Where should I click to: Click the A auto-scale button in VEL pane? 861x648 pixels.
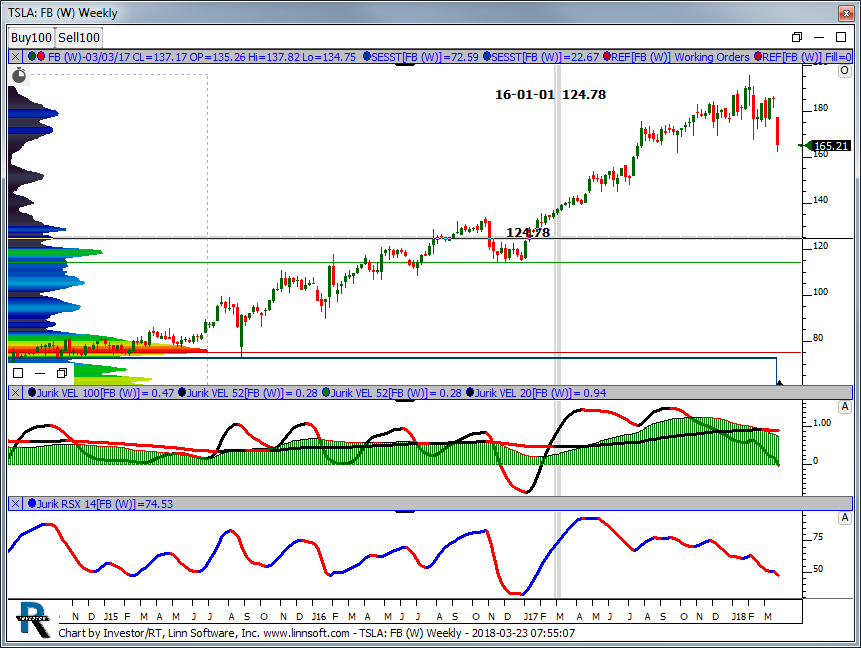[845, 407]
